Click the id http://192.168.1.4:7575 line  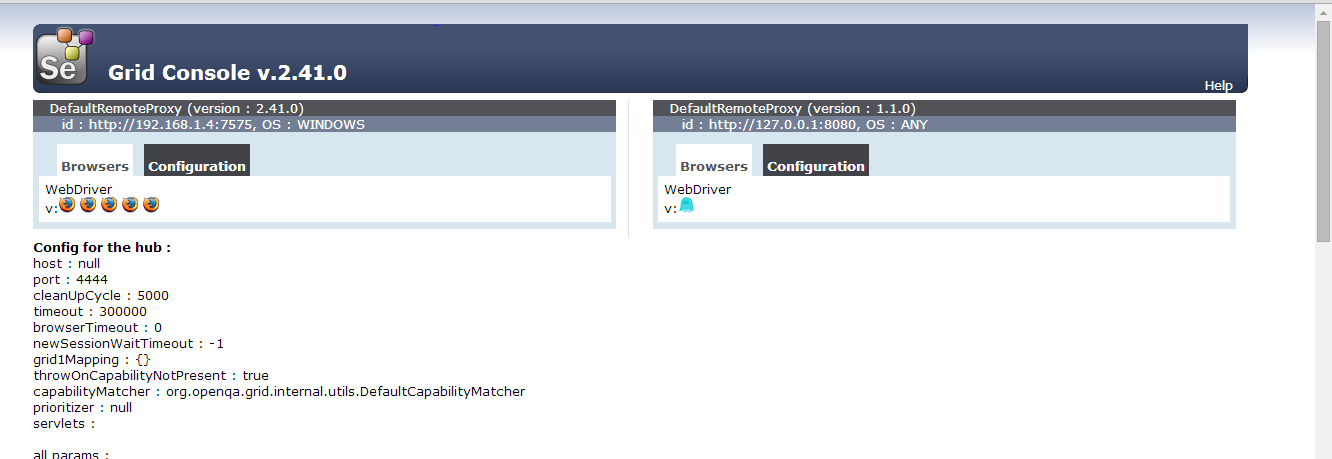[x=213, y=125]
